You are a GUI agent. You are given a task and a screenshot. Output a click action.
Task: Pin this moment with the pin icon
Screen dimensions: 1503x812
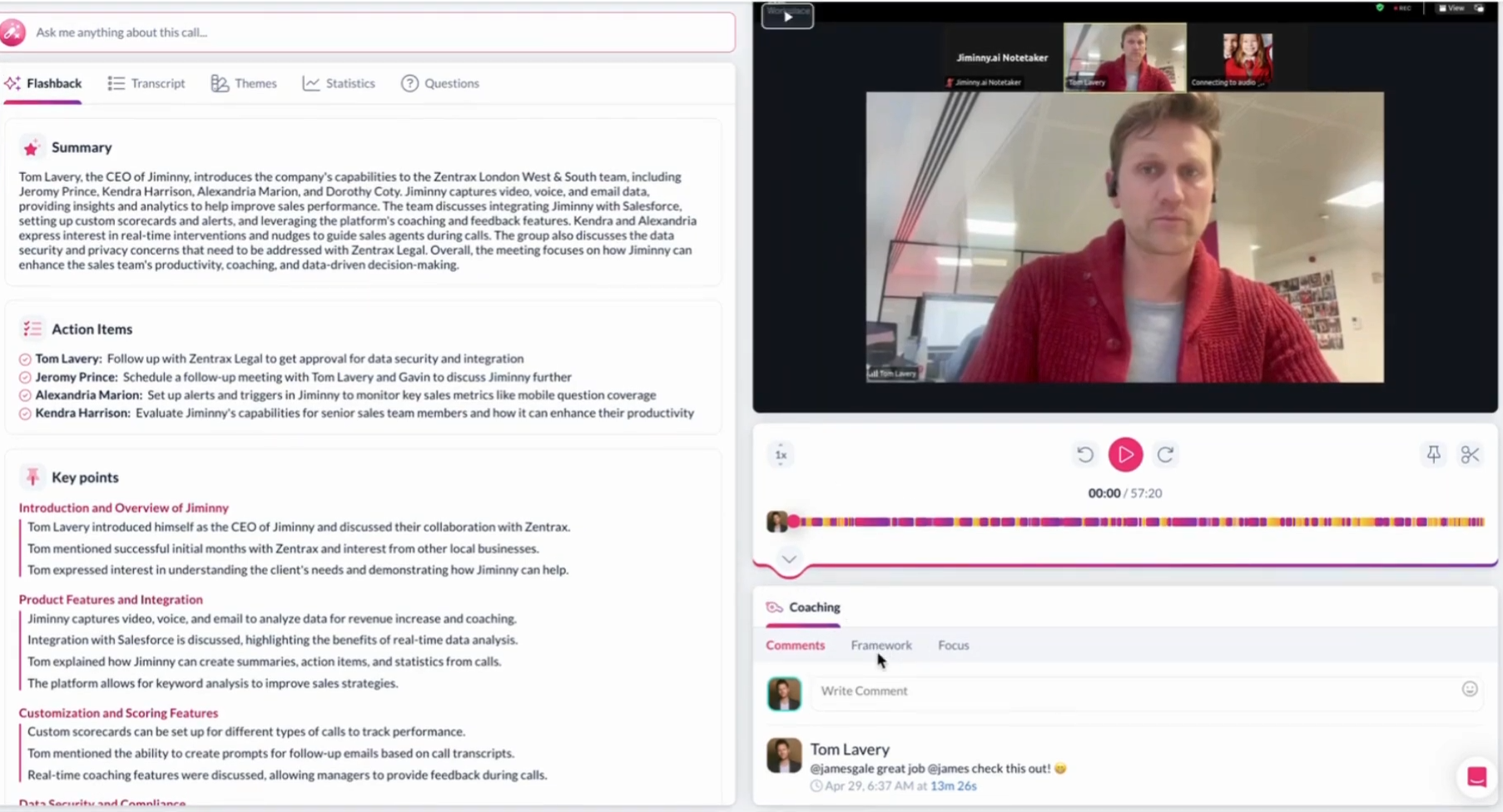tap(1433, 454)
